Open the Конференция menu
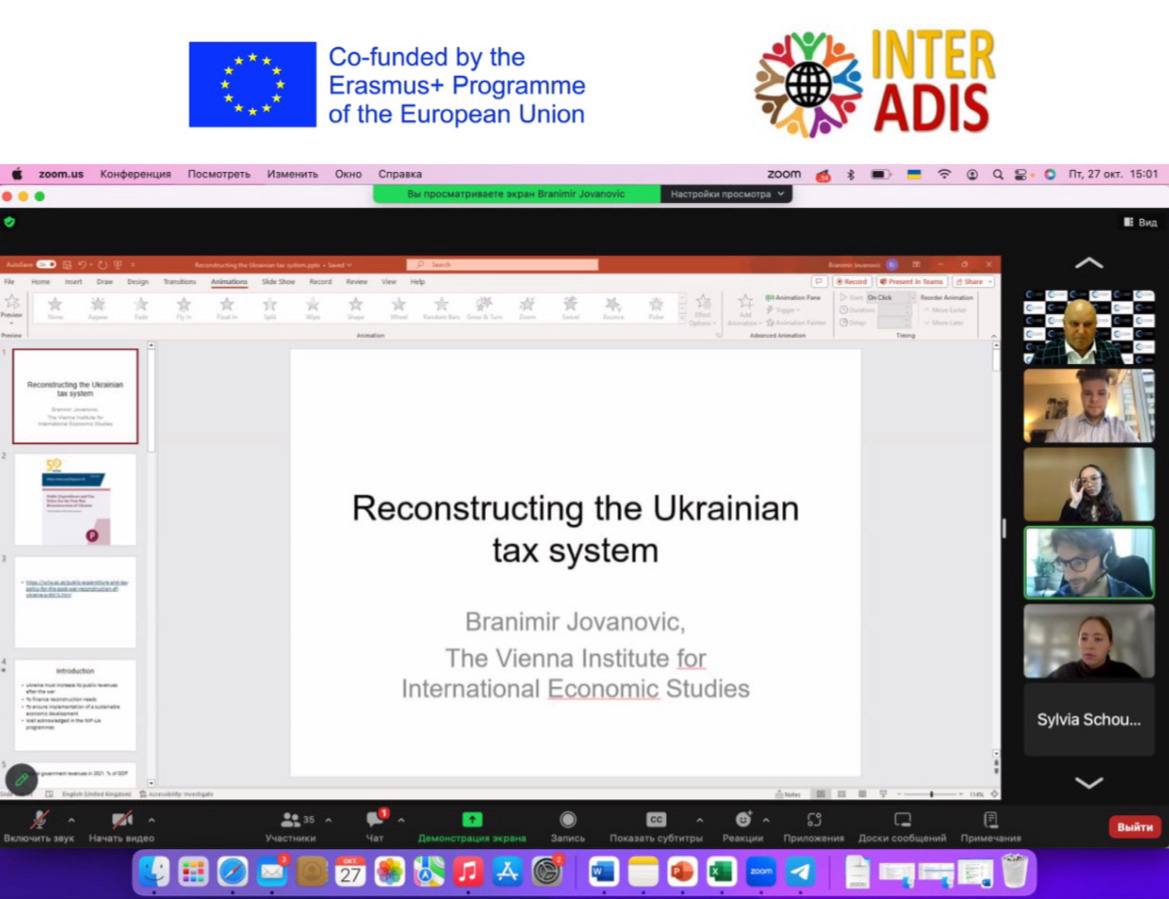This screenshot has height=899, width=1169. 136,174
